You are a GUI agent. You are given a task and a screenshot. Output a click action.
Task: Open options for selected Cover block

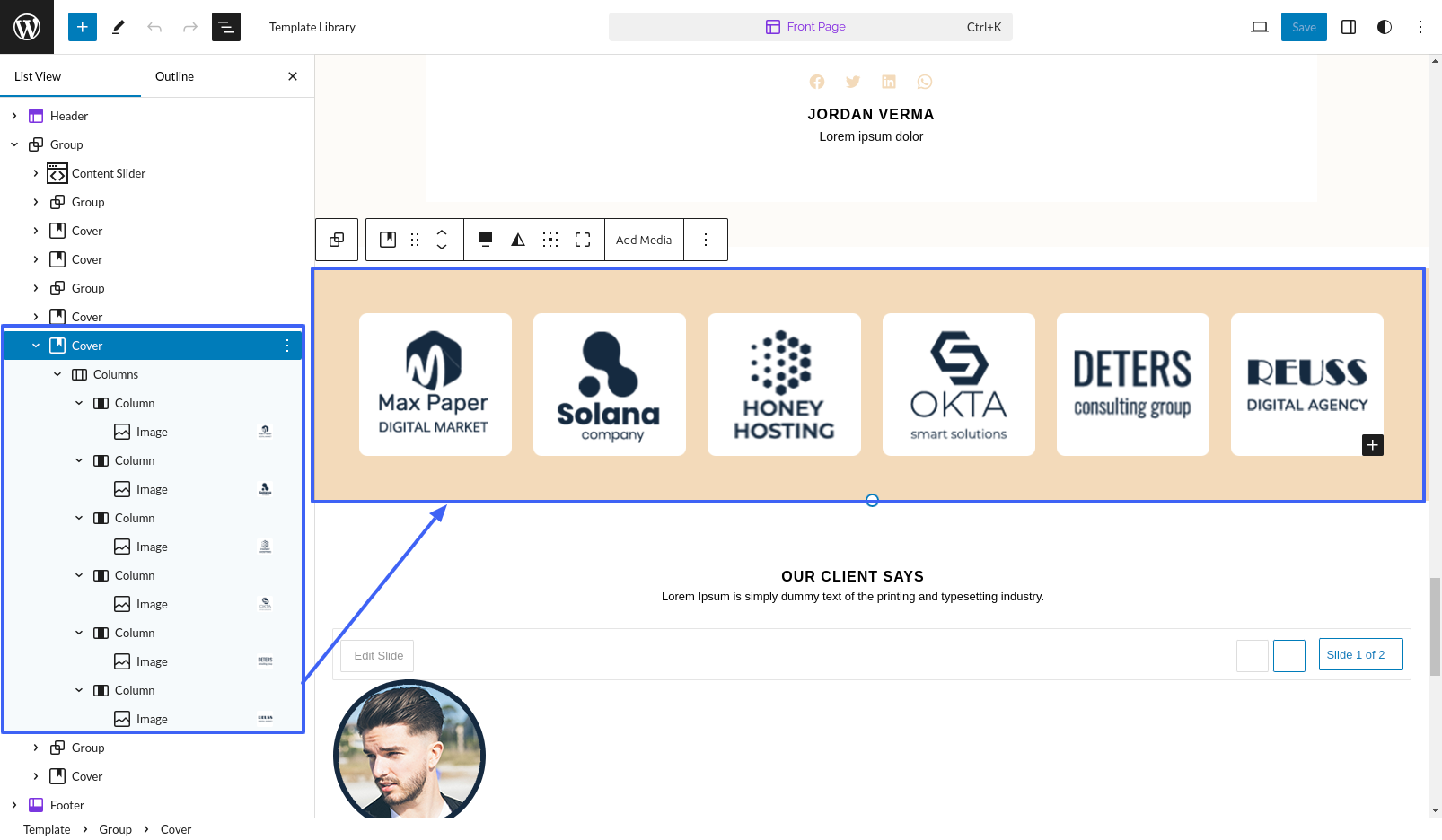pyautogui.click(x=287, y=346)
